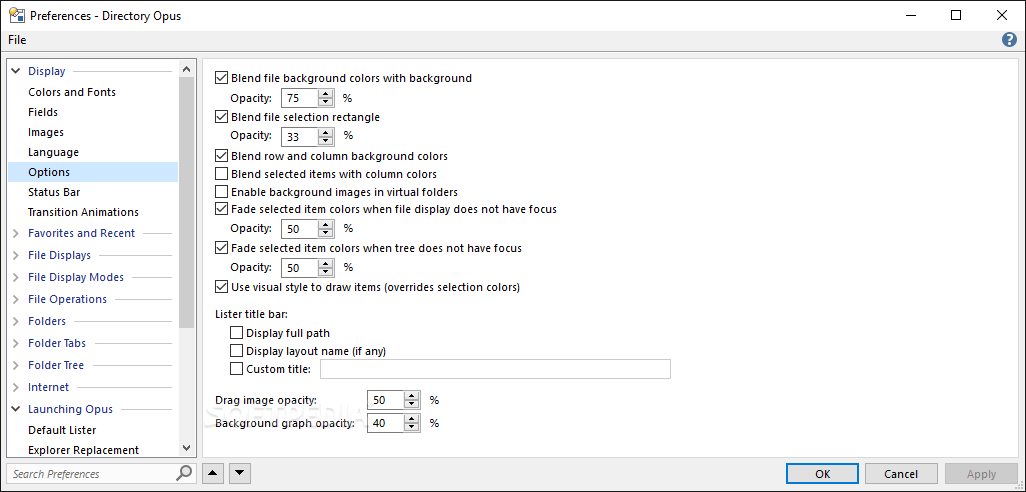1026x492 pixels.
Task: Expand the Folder Tree section
Action: pyautogui.click(x=16, y=365)
